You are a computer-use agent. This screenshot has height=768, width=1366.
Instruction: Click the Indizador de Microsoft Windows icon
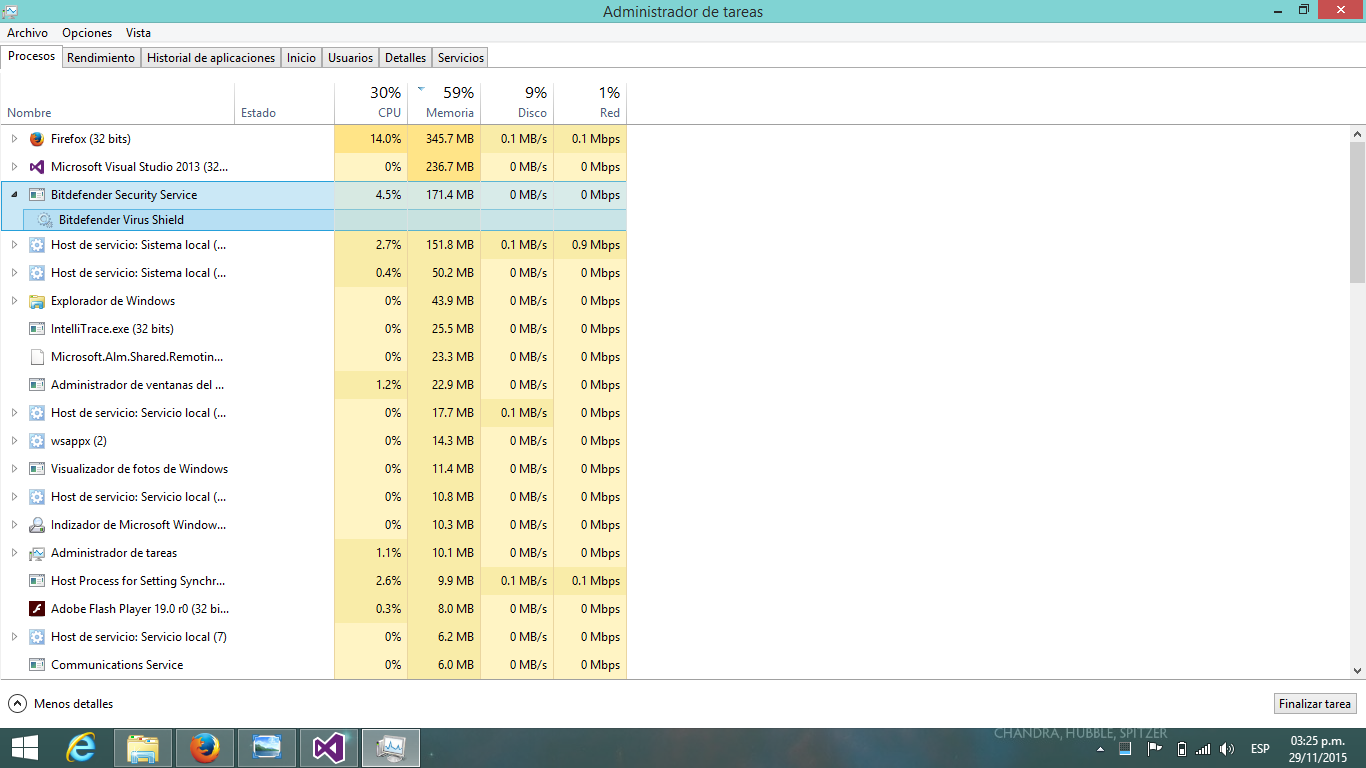tap(37, 525)
